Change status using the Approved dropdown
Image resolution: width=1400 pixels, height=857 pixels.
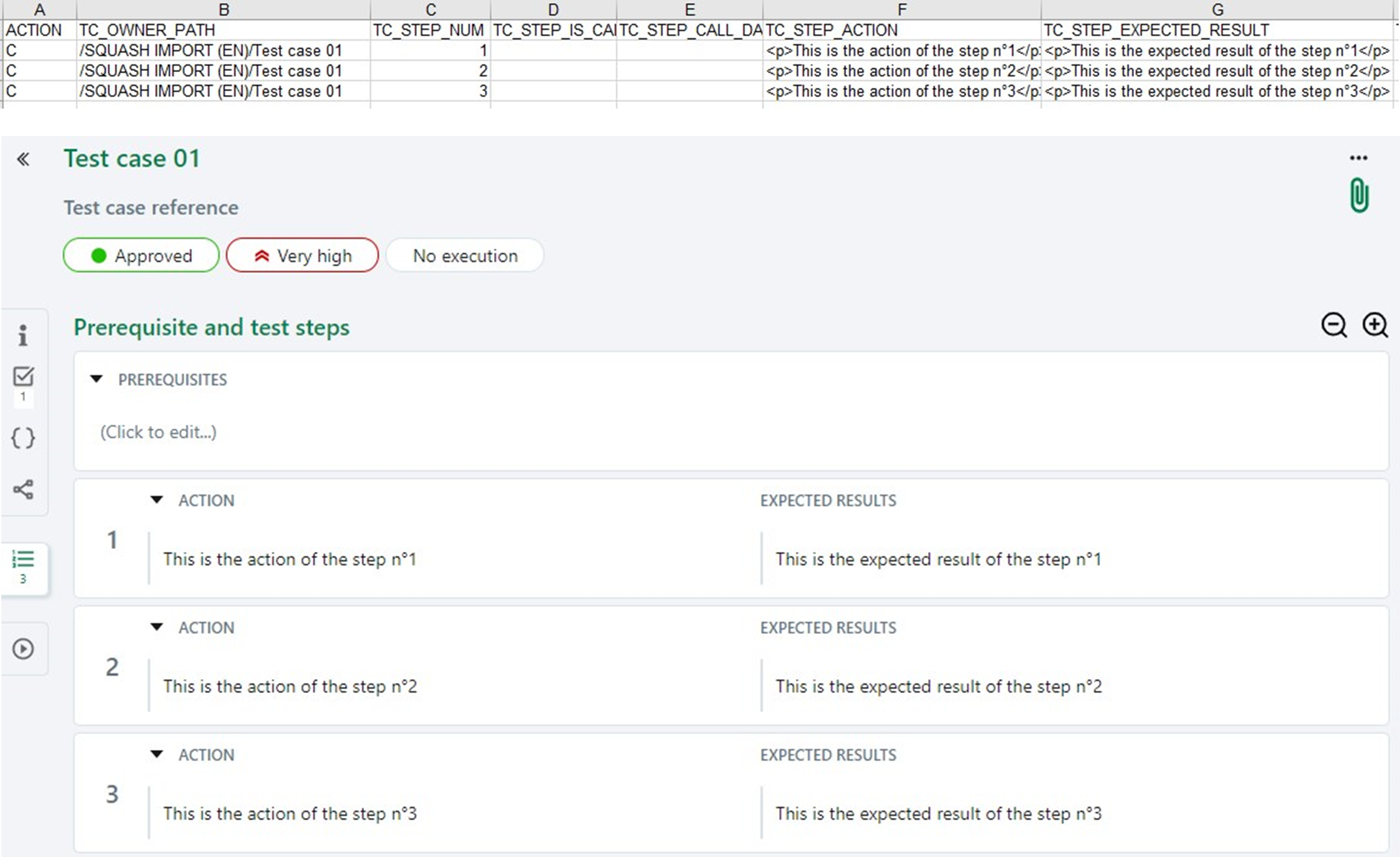coord(140,255)
